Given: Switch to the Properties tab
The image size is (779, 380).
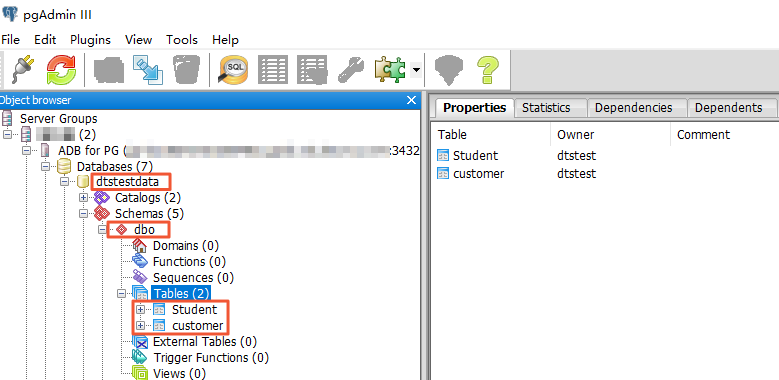Looking at the screenshot, I should [474, 108].
